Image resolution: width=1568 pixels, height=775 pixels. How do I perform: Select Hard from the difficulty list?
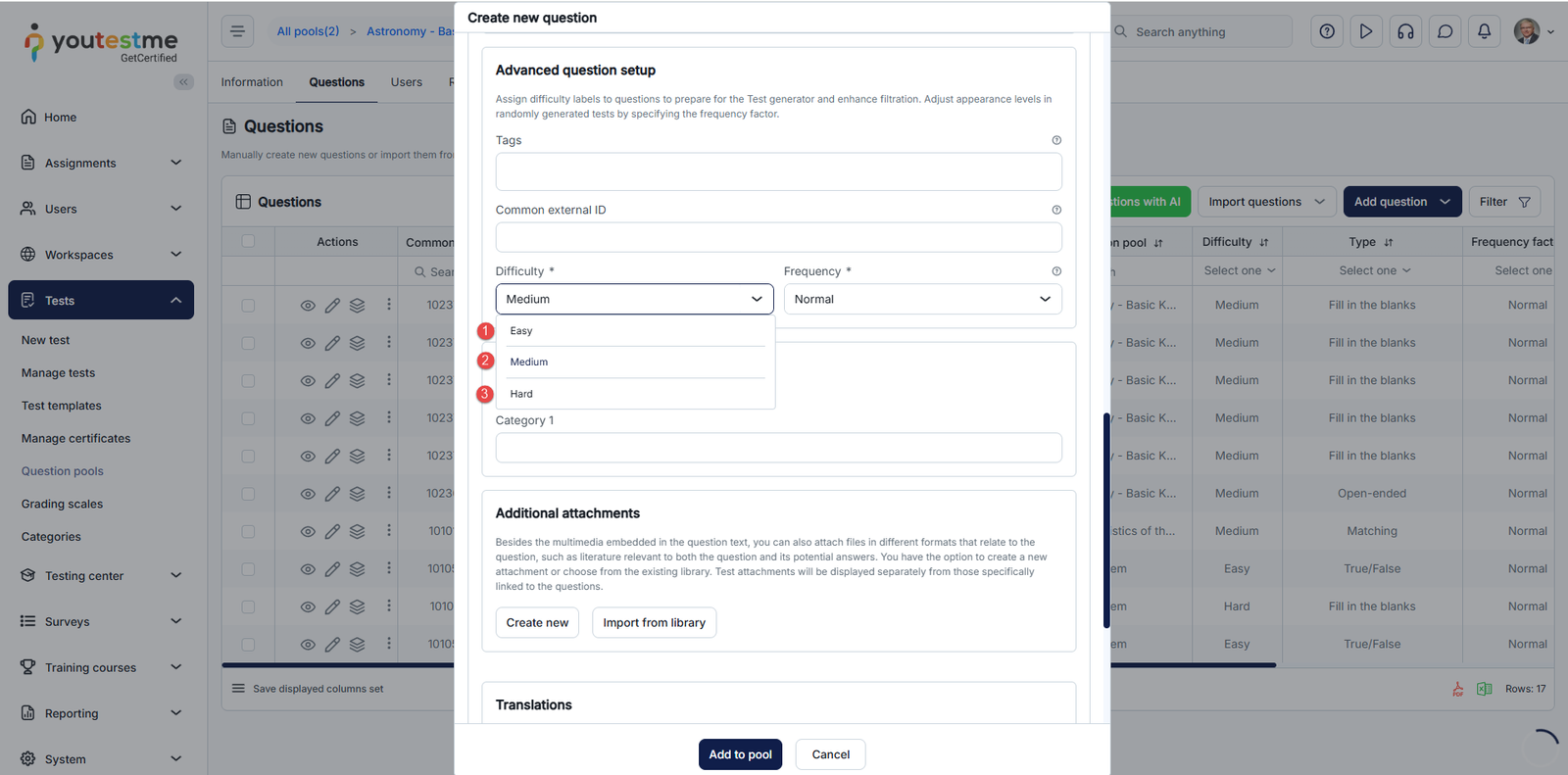(521, 394)
